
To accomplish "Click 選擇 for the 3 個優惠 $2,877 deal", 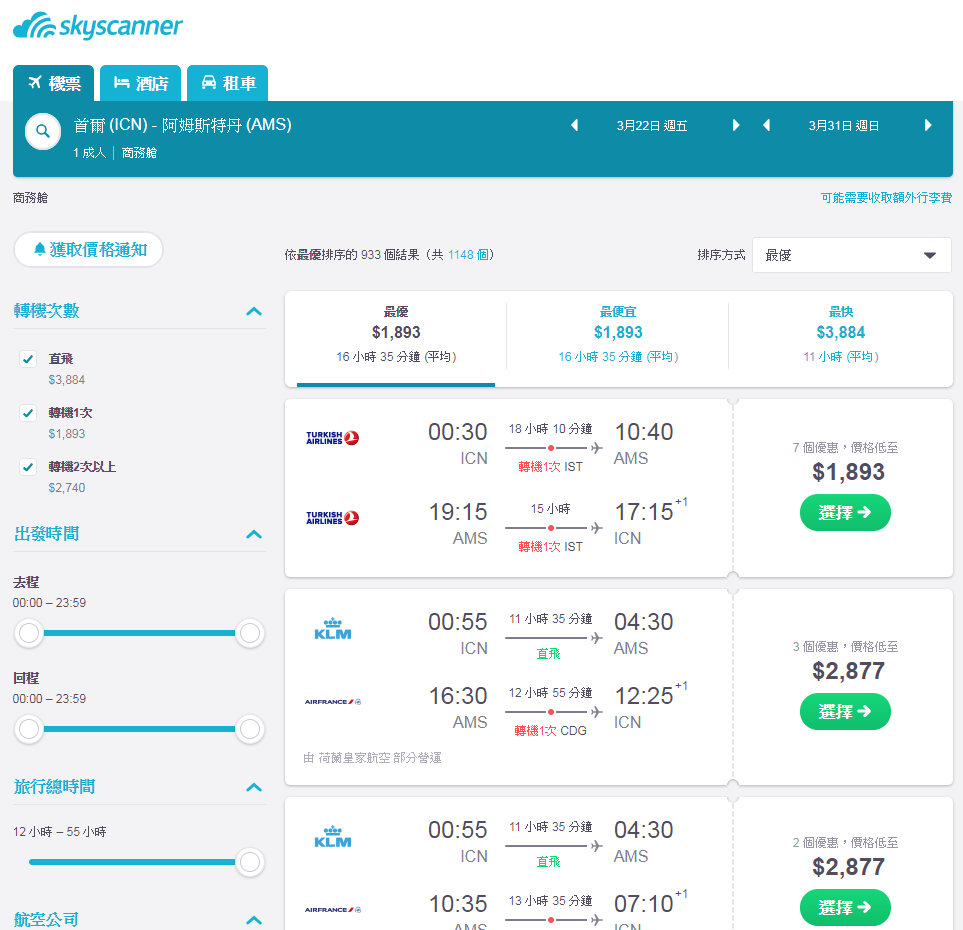I will click(845, 711).
